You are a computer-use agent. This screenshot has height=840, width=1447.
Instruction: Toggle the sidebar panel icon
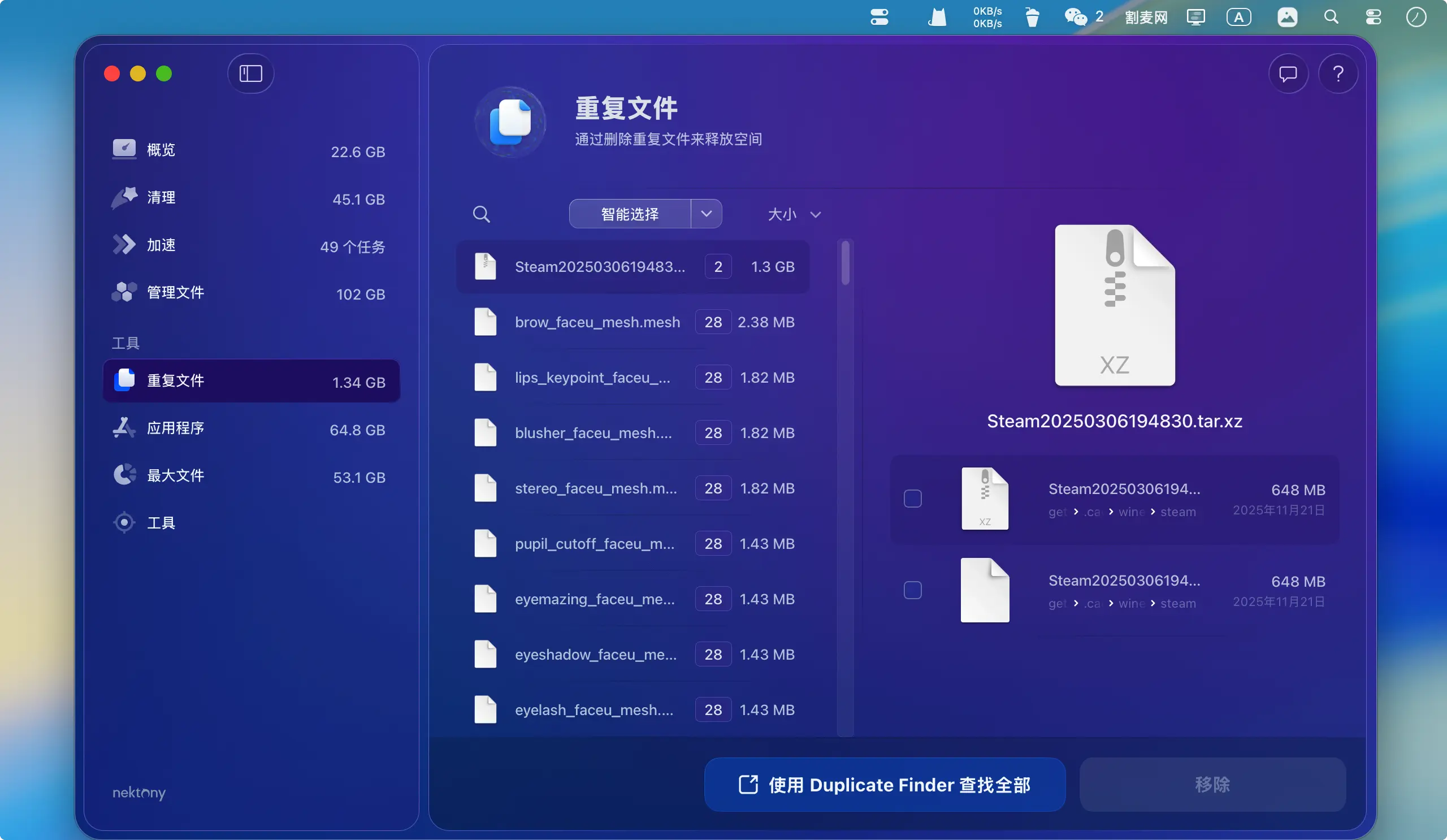click(x=250, y=73)
